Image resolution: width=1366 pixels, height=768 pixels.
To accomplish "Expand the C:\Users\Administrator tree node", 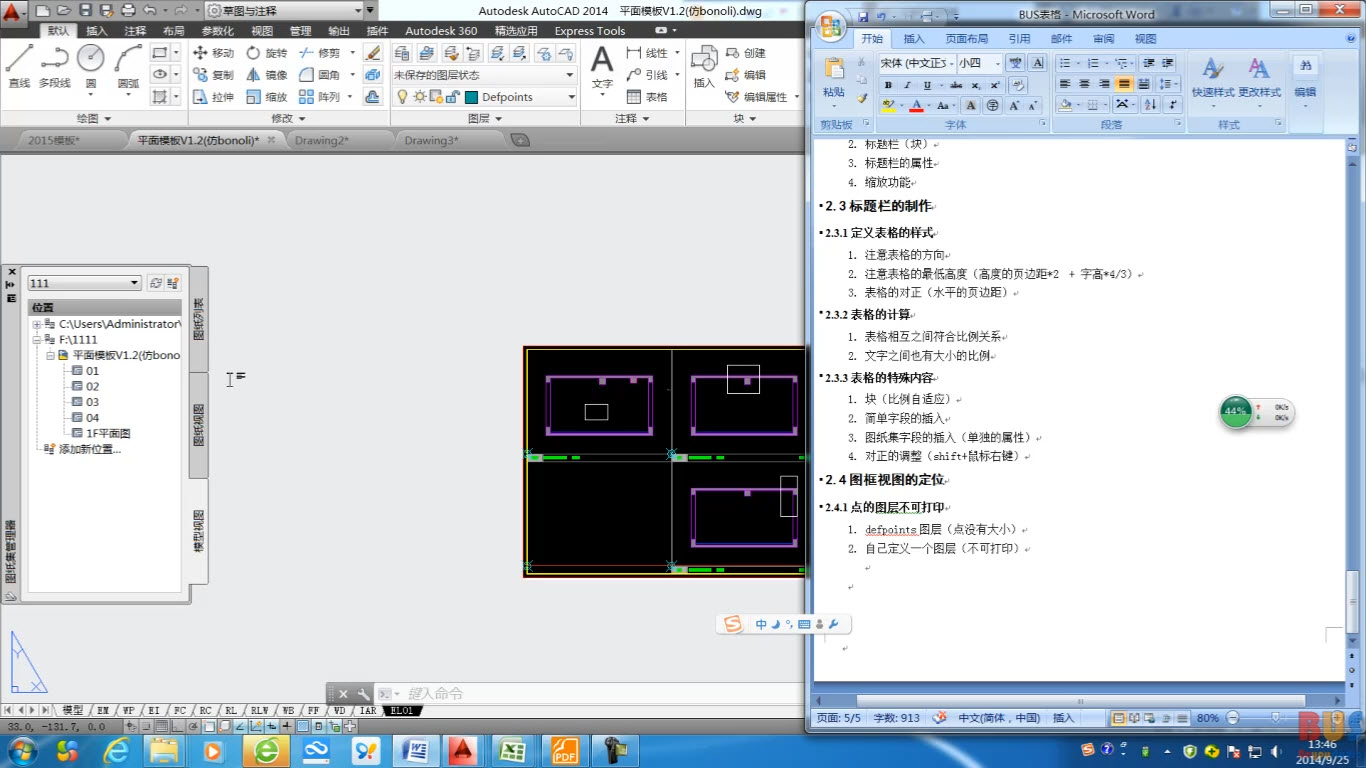I will [x=37, y=324].
